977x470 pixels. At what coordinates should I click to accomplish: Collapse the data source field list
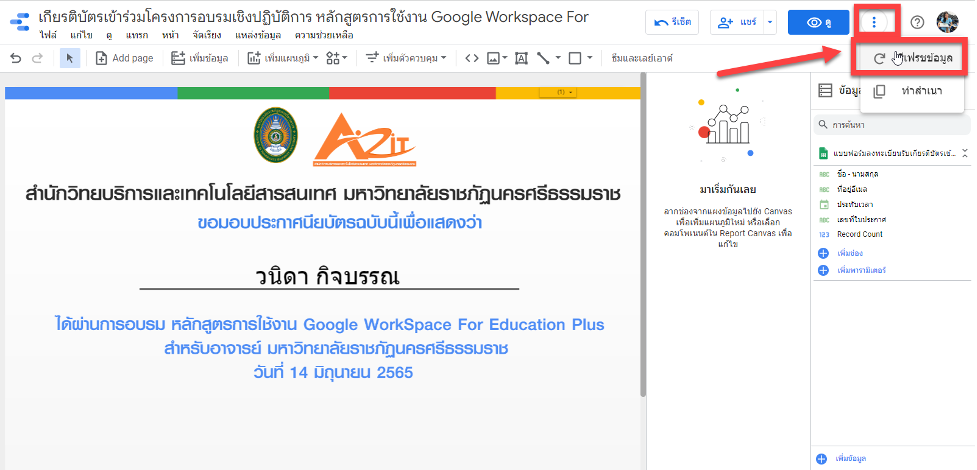click(x=965, y=153)
